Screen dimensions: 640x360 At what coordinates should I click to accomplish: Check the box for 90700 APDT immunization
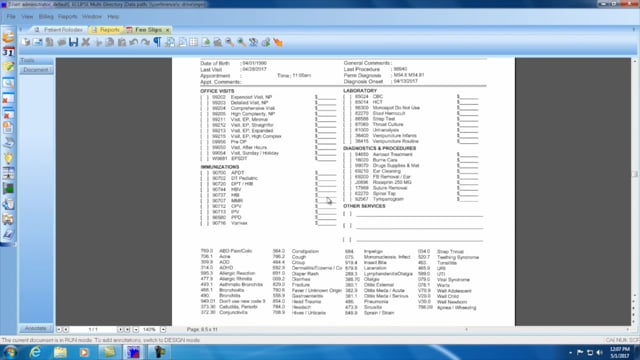(204, 173)
